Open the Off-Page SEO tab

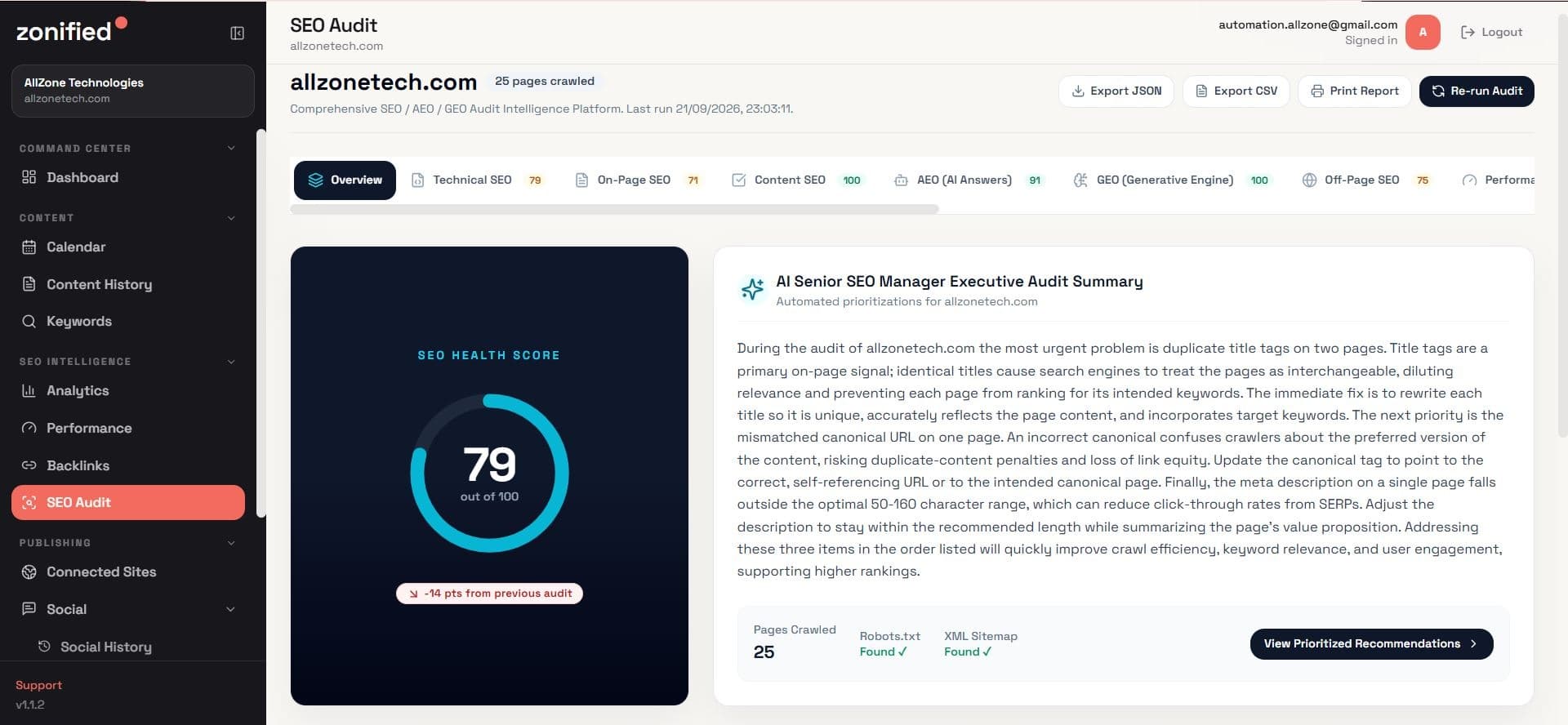click(x=1367, y=180)
